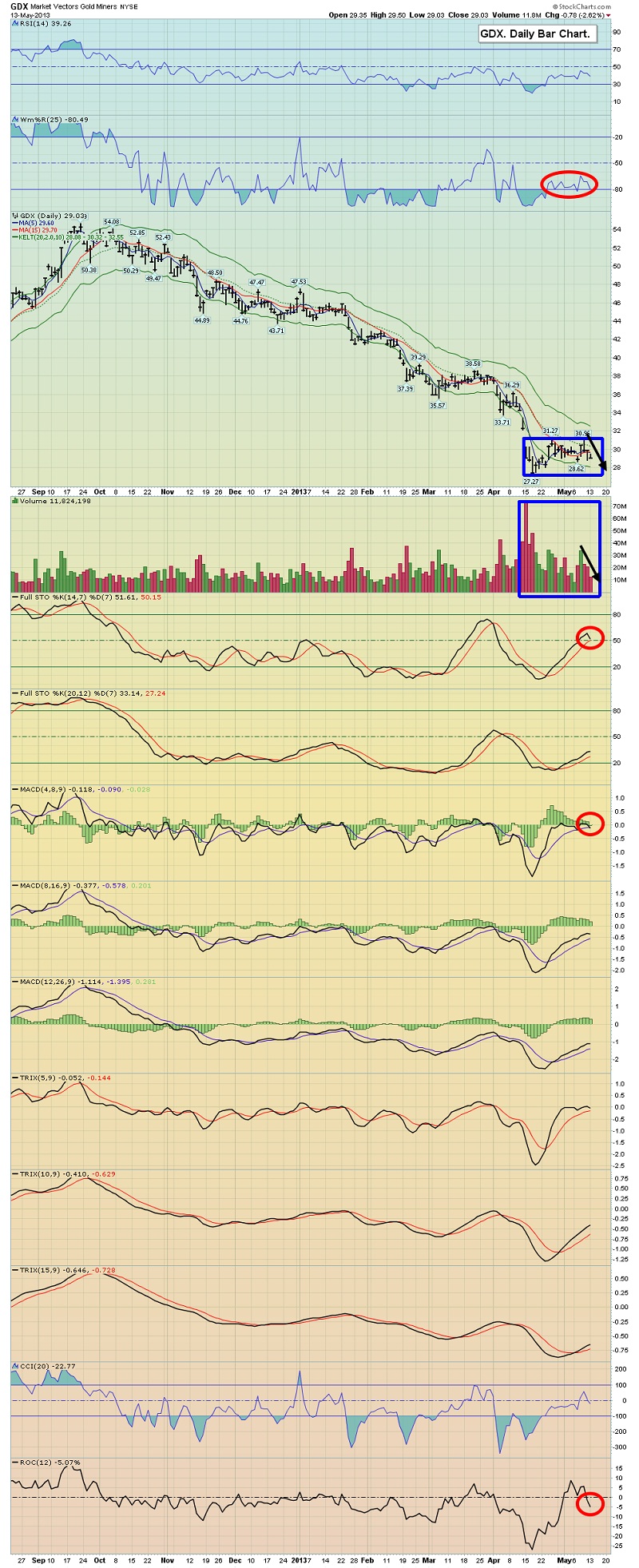639x1568 pixels.
Task: Click the 37.39 low price label
Action: point(405,388)
